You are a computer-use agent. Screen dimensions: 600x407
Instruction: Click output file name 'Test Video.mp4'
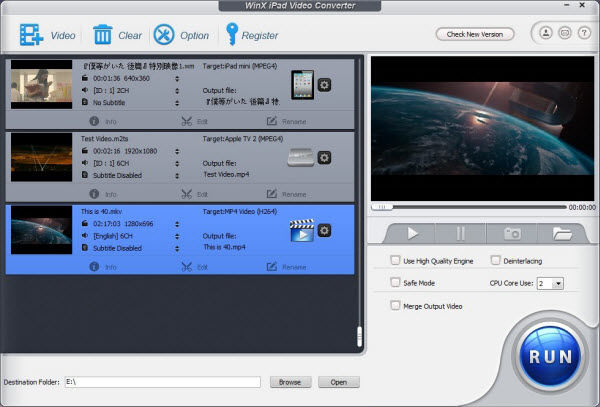(x=226, y=174)
